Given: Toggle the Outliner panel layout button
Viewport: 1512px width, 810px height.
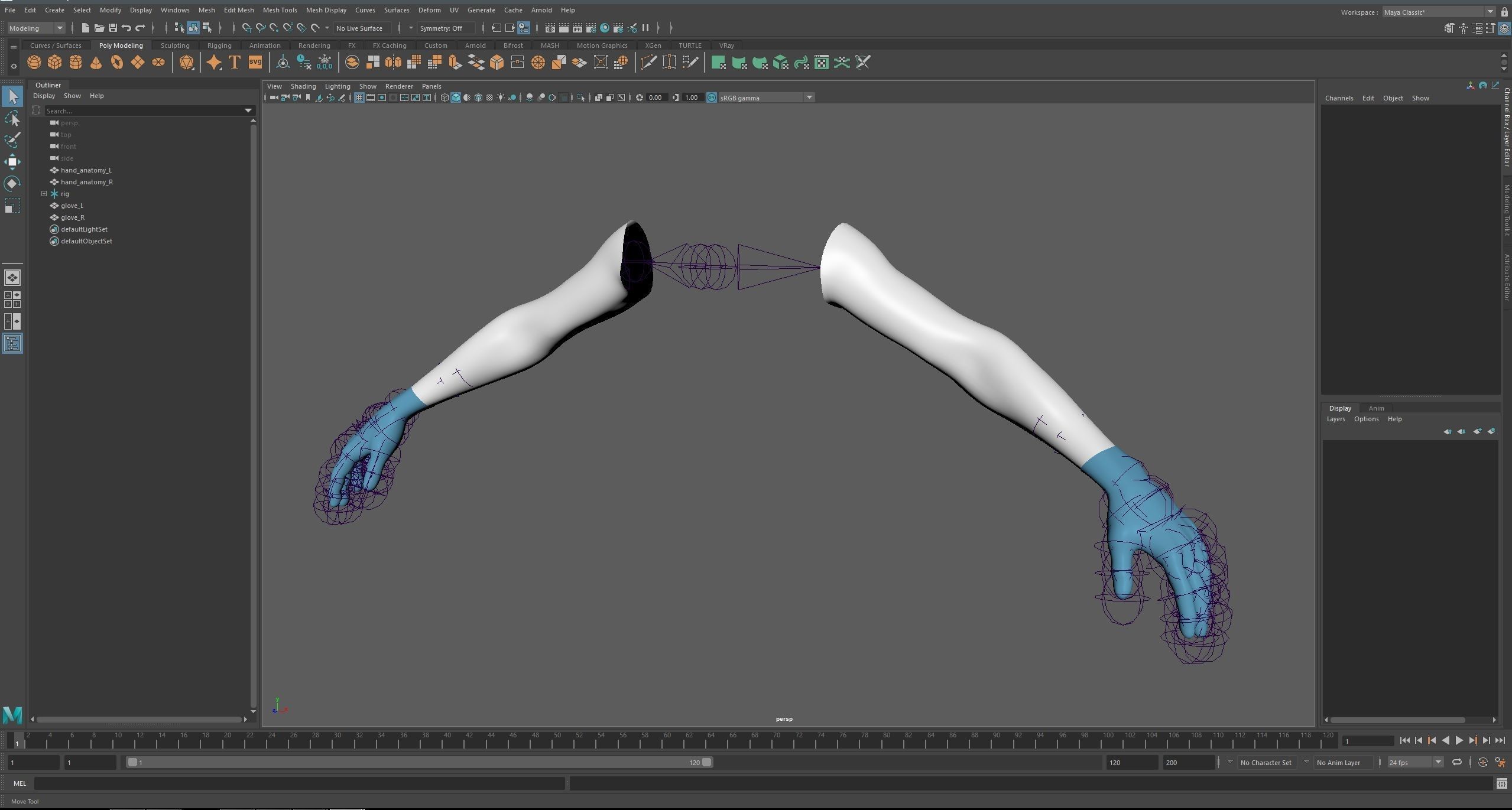Looking at the screenshot, I should [x=12, y=344].
